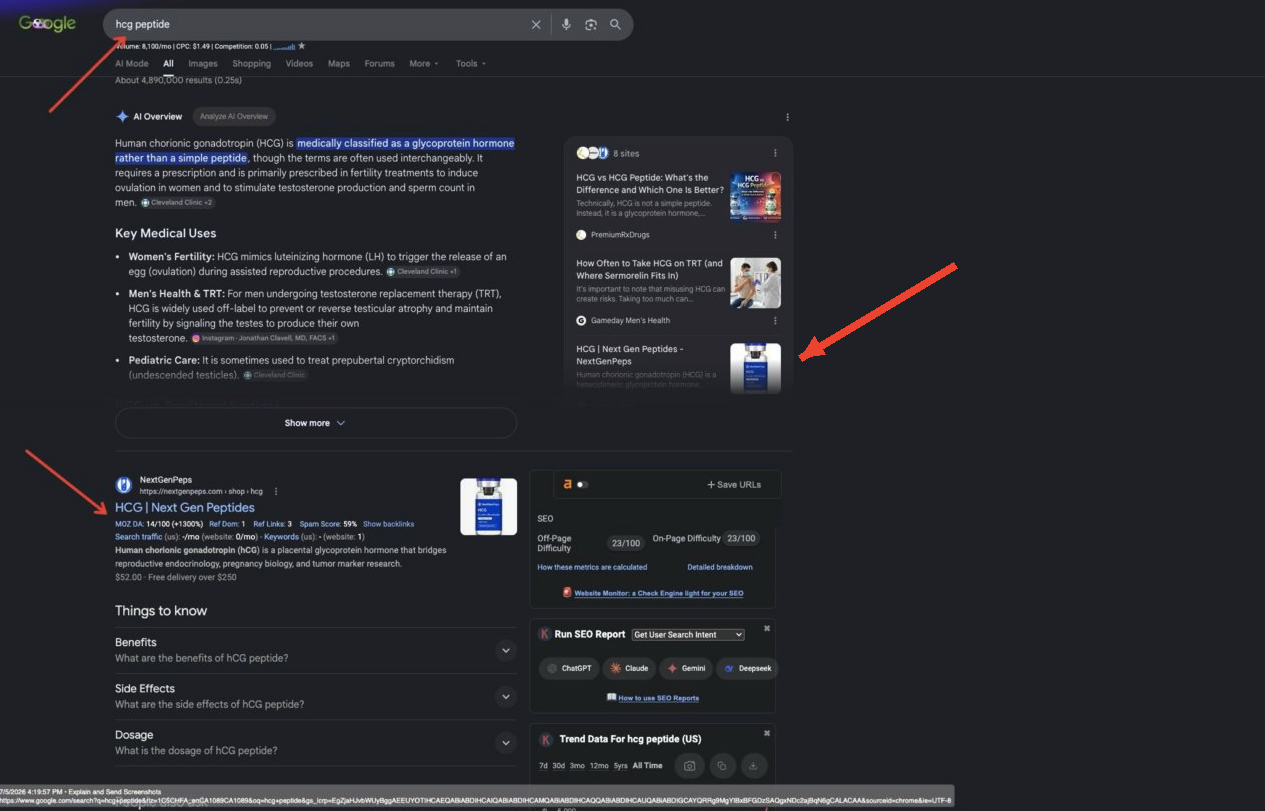Run SEO report with Deepseek
This screenshot has width=1265, height=811.
pyautogui.click(x=748, y=668)
